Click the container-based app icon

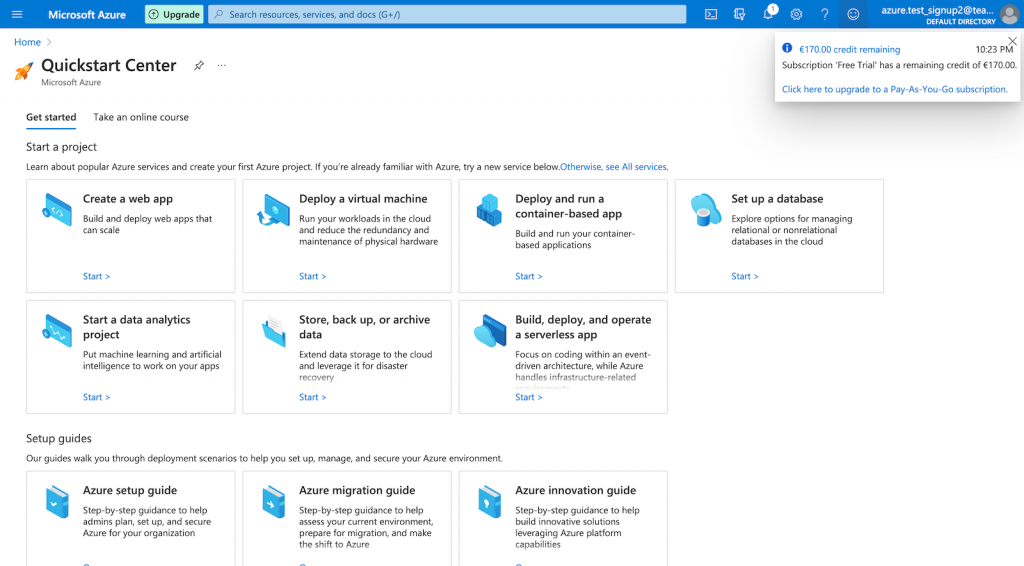489,210
